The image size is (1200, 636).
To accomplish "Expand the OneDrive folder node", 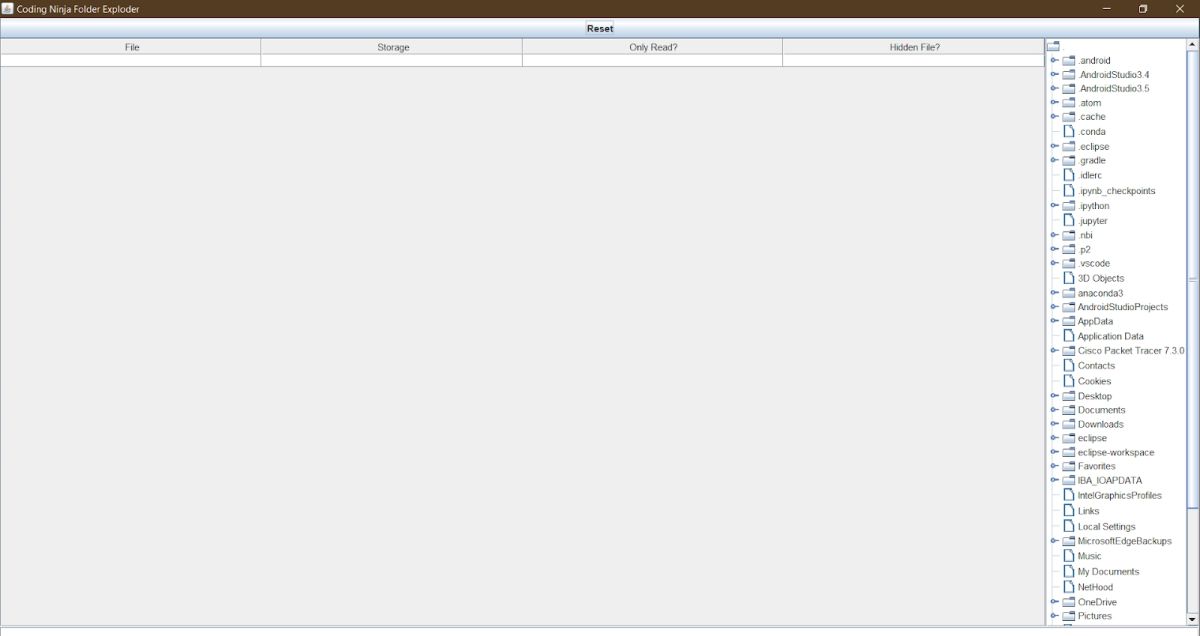I will coord(1054,602).
